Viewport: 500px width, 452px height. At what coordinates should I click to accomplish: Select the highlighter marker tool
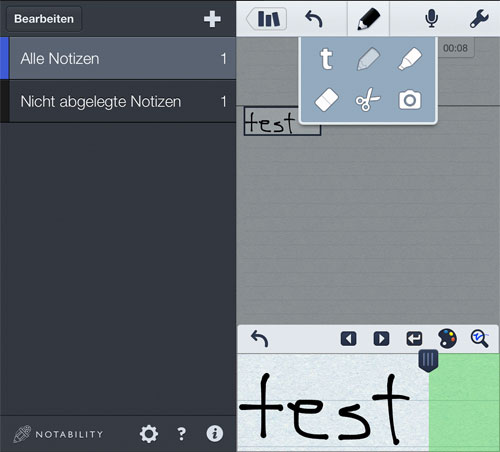click(x=410, y=59)
